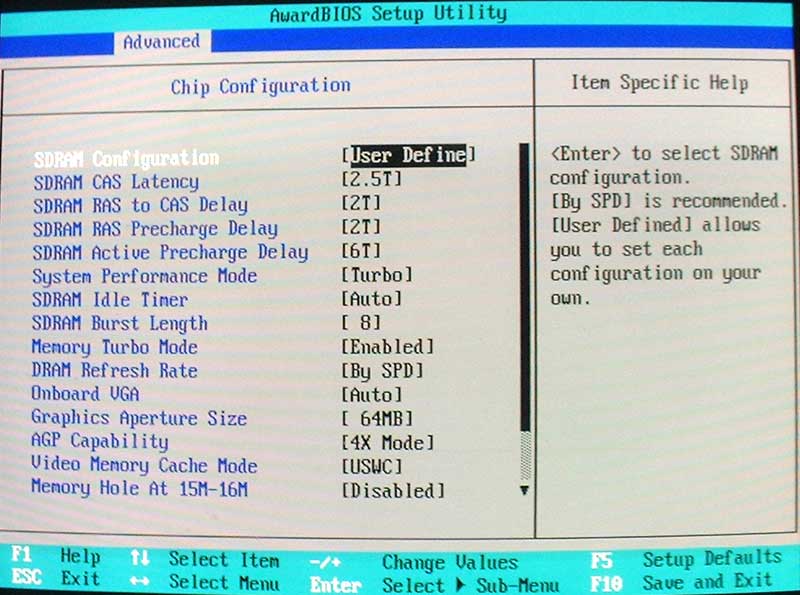Image resolution: width=800 pixels, height=595 pixels.
Task: Click the dark scrollbar thumb
Action: point(524,287)
